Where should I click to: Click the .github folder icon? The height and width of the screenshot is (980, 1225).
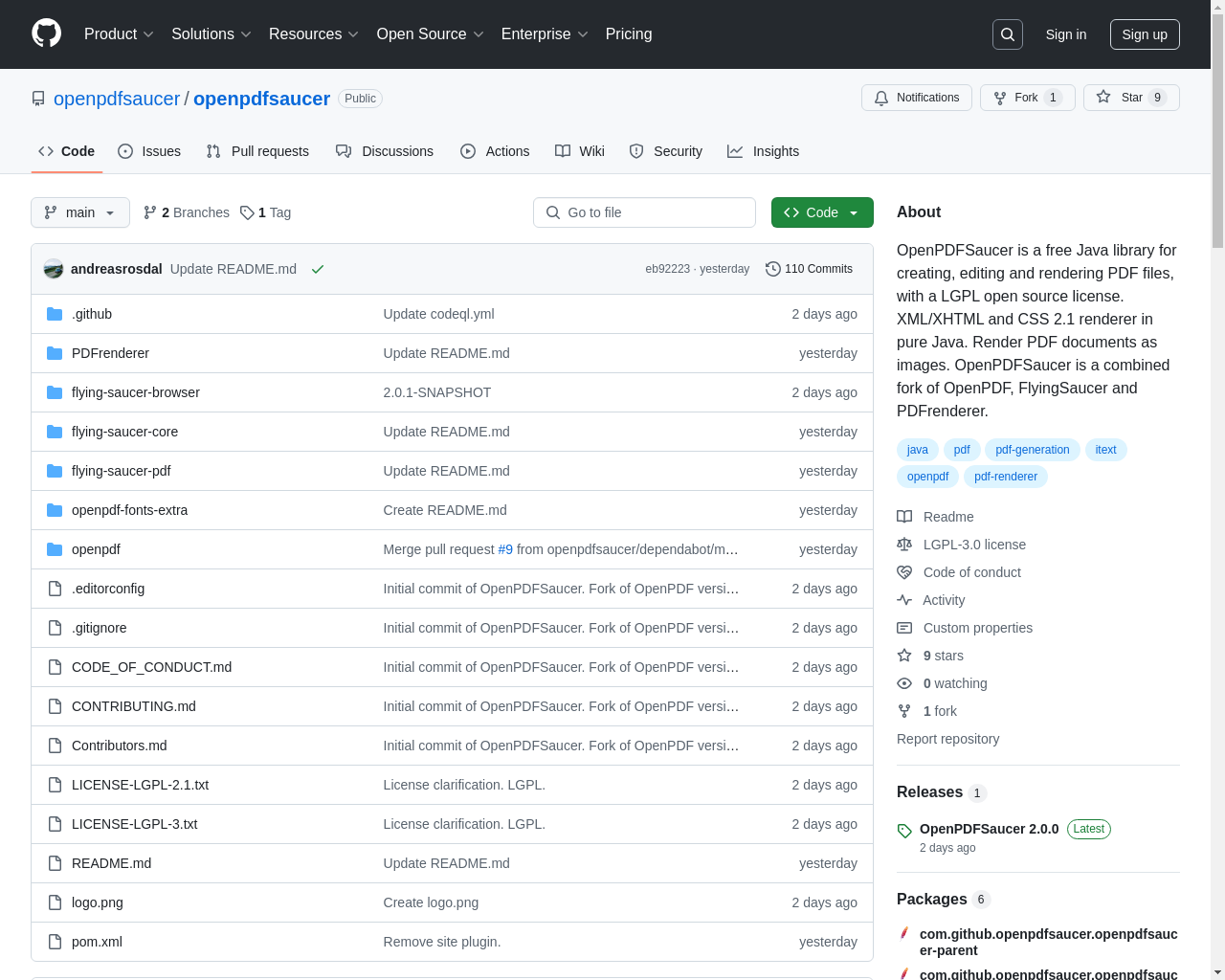55,314
